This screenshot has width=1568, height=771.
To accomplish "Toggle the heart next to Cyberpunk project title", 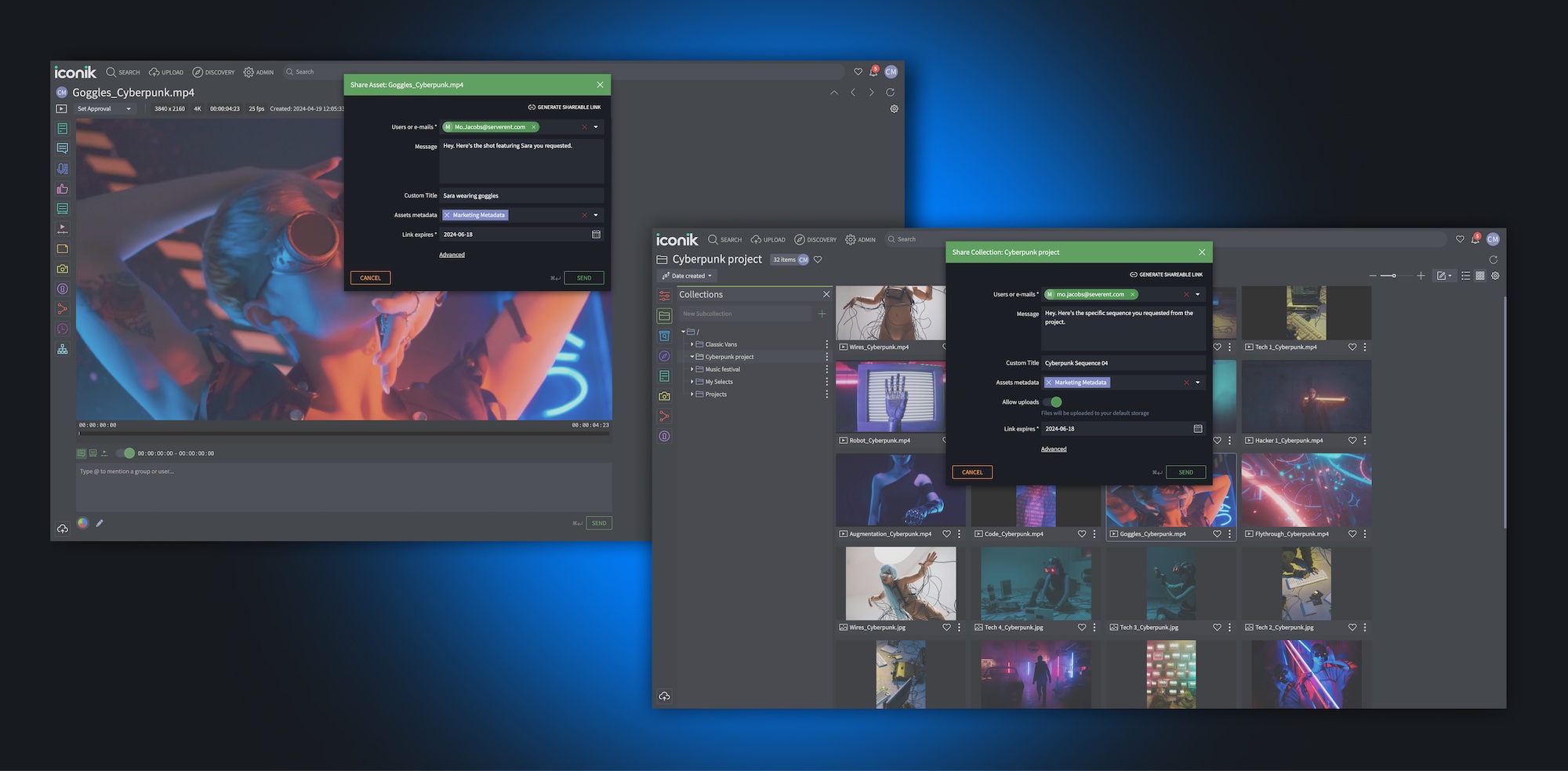I will (818, 259).
